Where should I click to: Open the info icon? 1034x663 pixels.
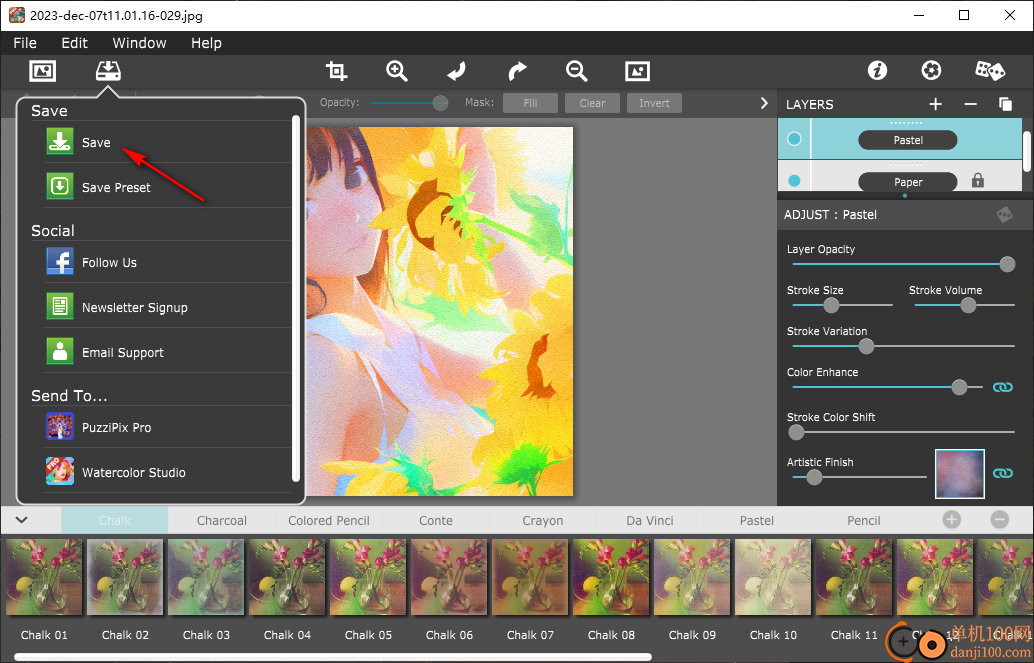pyautogui.click(x=877, y=71)
